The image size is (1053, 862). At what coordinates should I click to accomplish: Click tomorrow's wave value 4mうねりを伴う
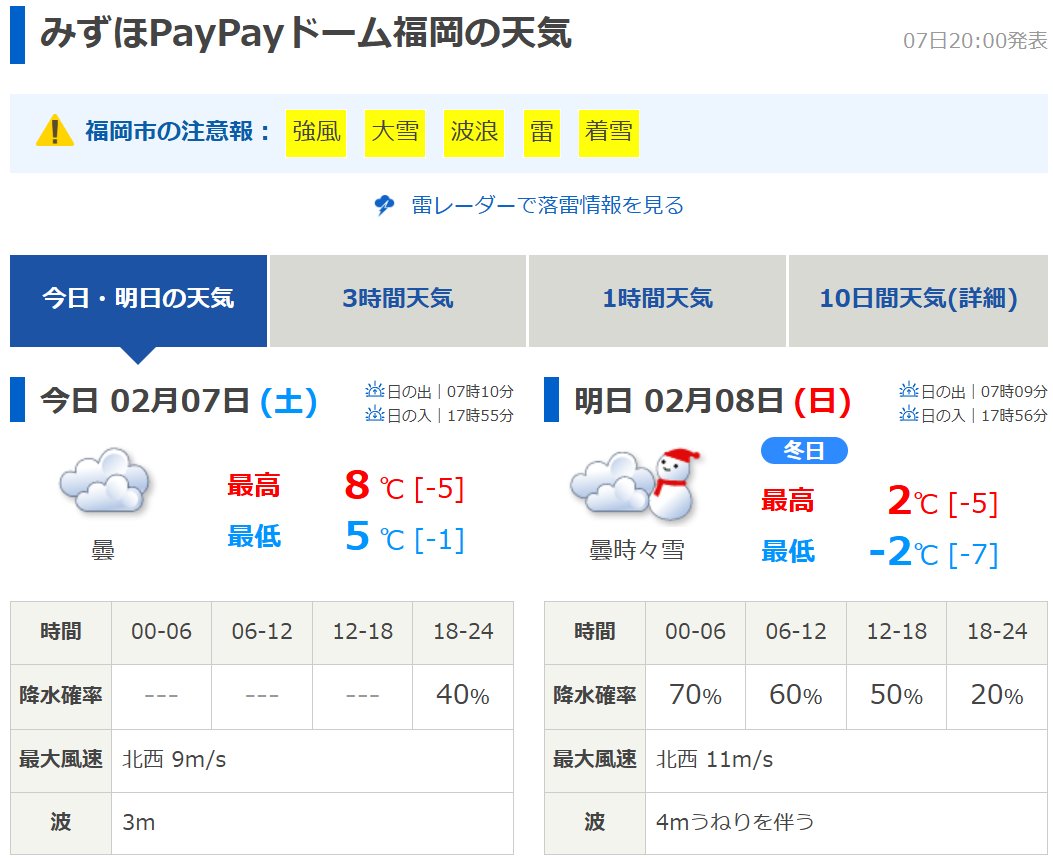[735, 823]
